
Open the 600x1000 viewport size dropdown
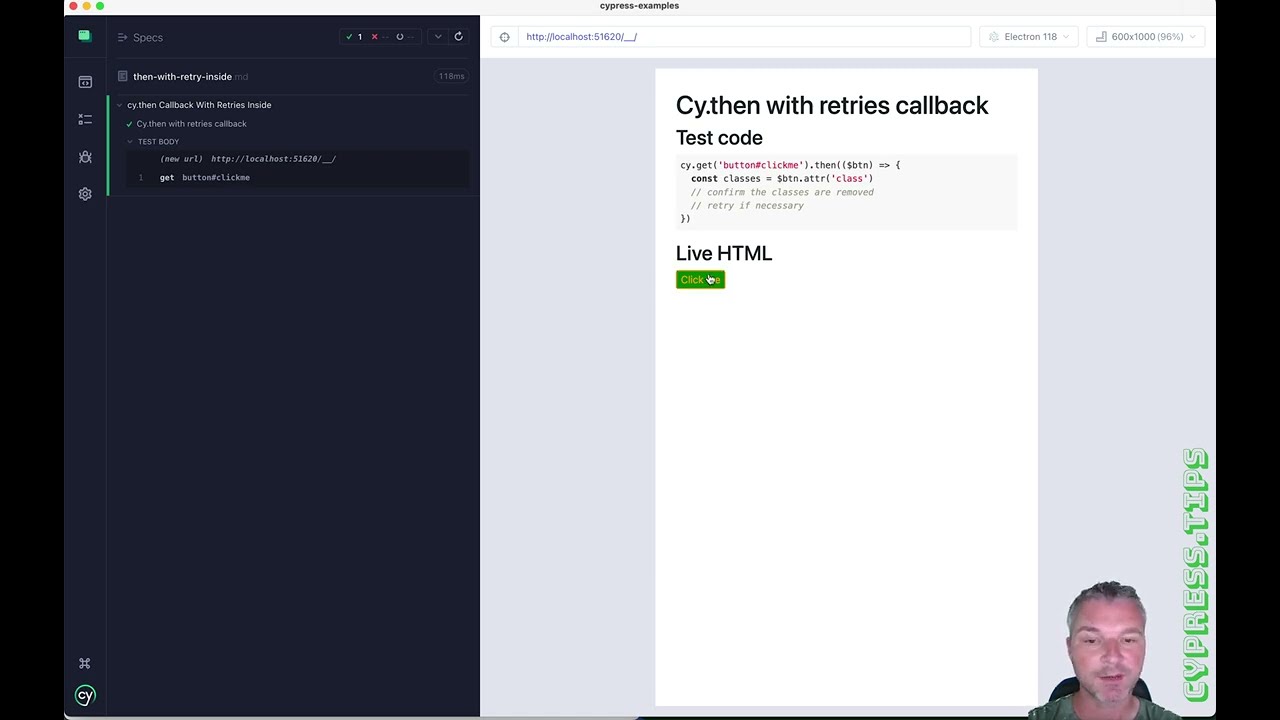[x=1146, y=37]
